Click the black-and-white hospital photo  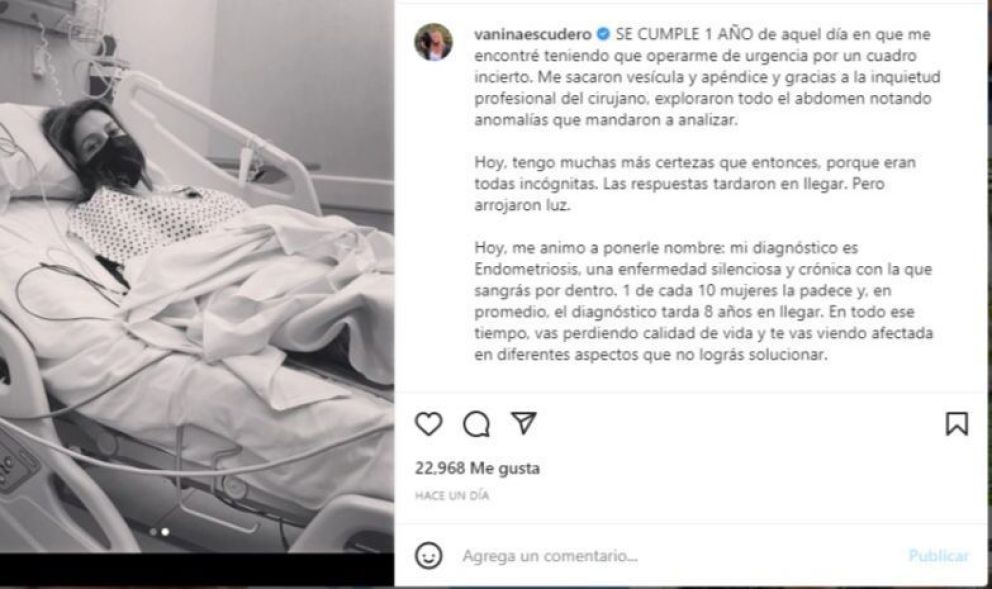[197, 276]
